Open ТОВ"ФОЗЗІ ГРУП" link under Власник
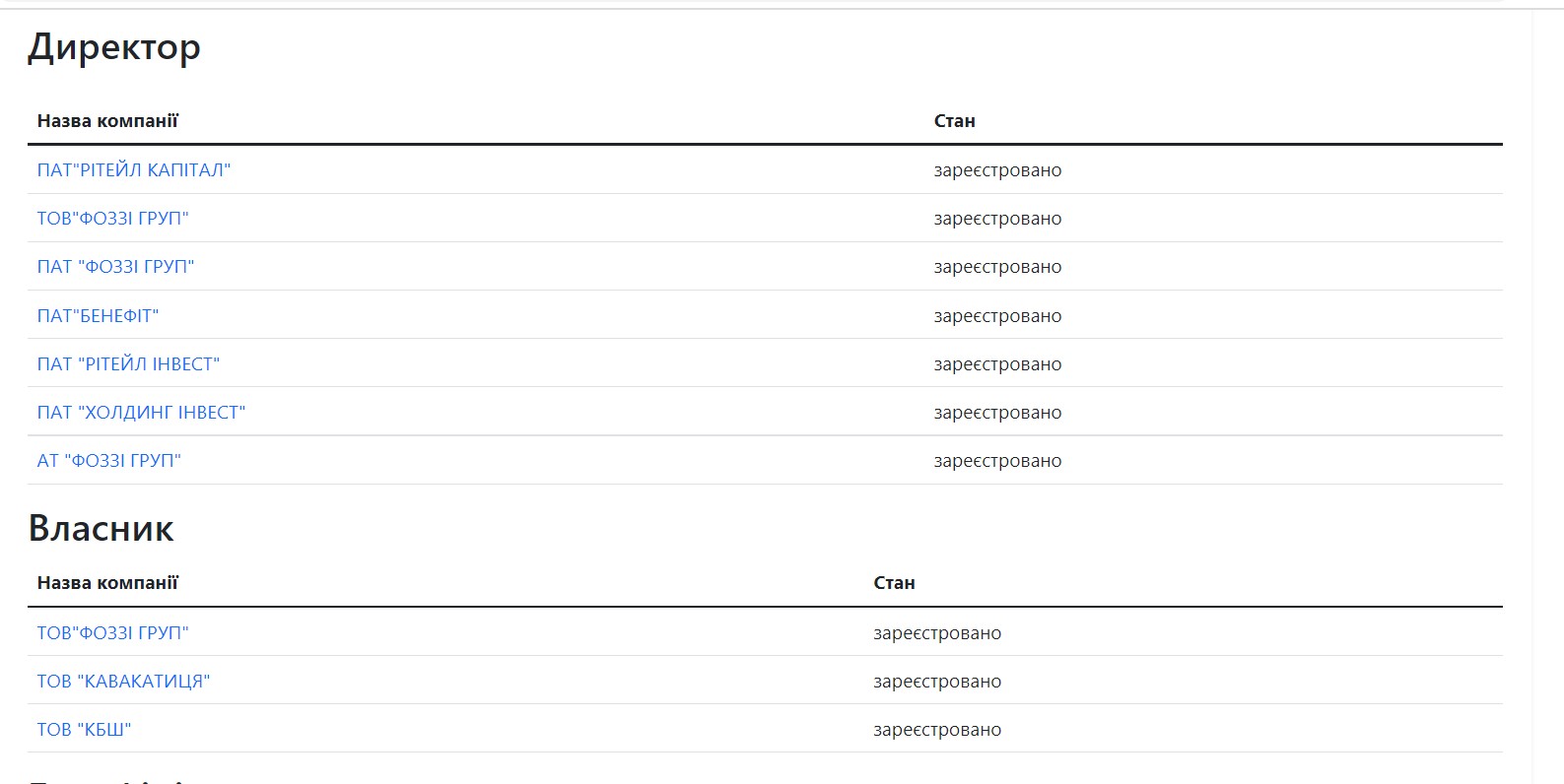This screenshot has width=1564, height=784. (x=112, y=633)
